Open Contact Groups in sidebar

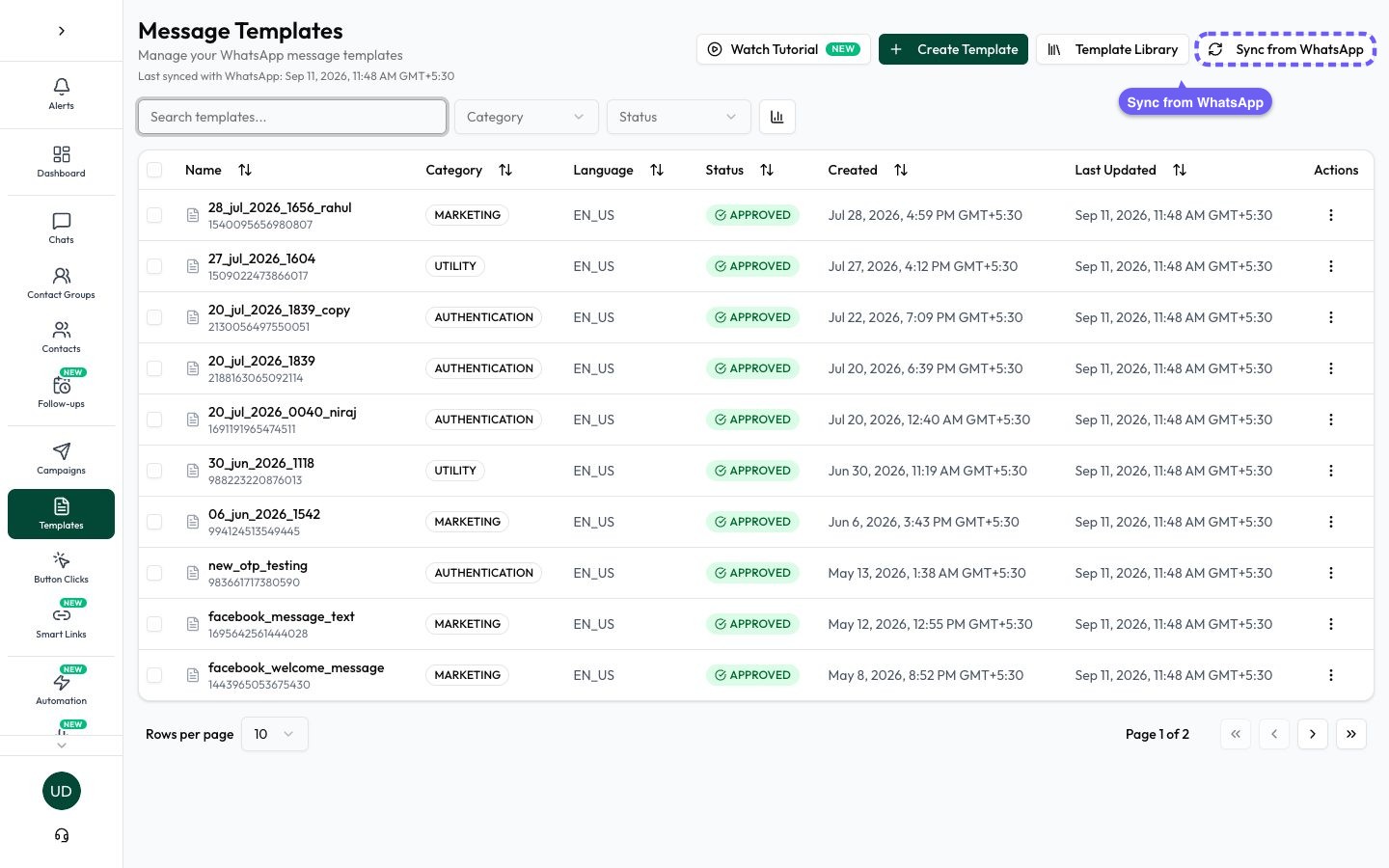(62, 283)
